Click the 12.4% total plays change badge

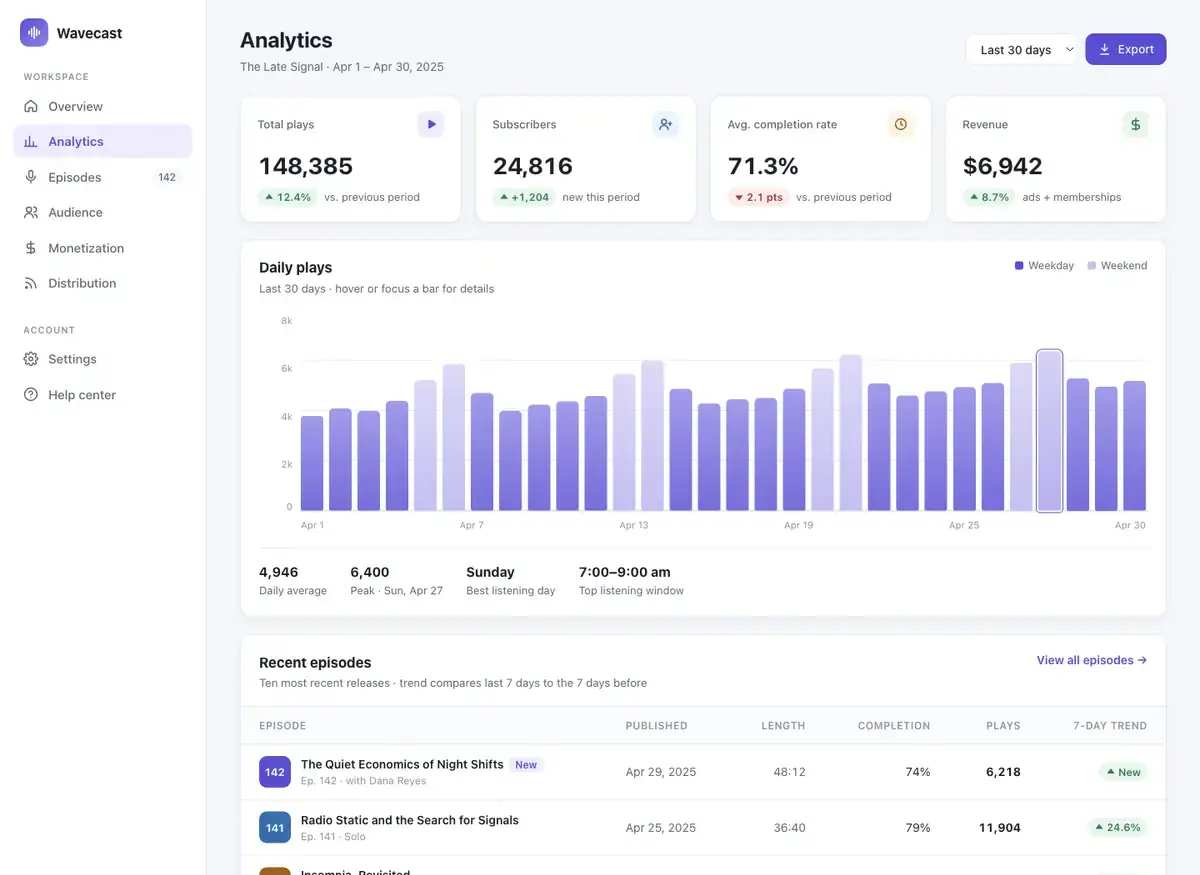[x=287, y=197]
